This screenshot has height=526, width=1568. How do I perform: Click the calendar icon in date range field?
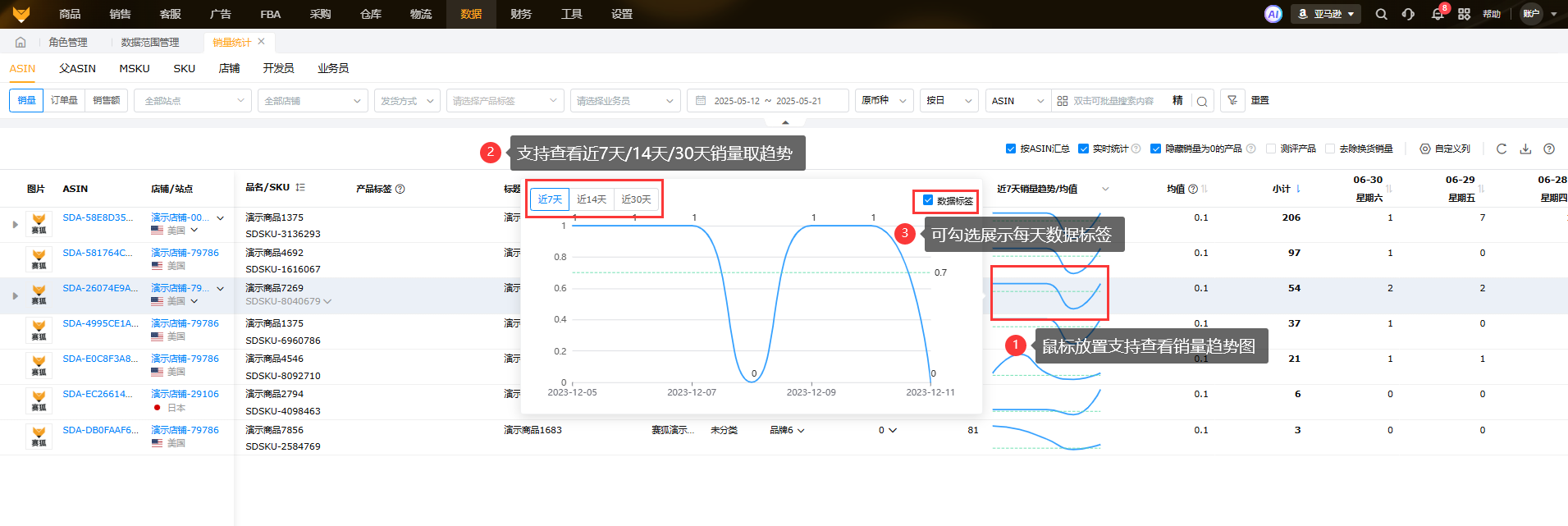701,101
